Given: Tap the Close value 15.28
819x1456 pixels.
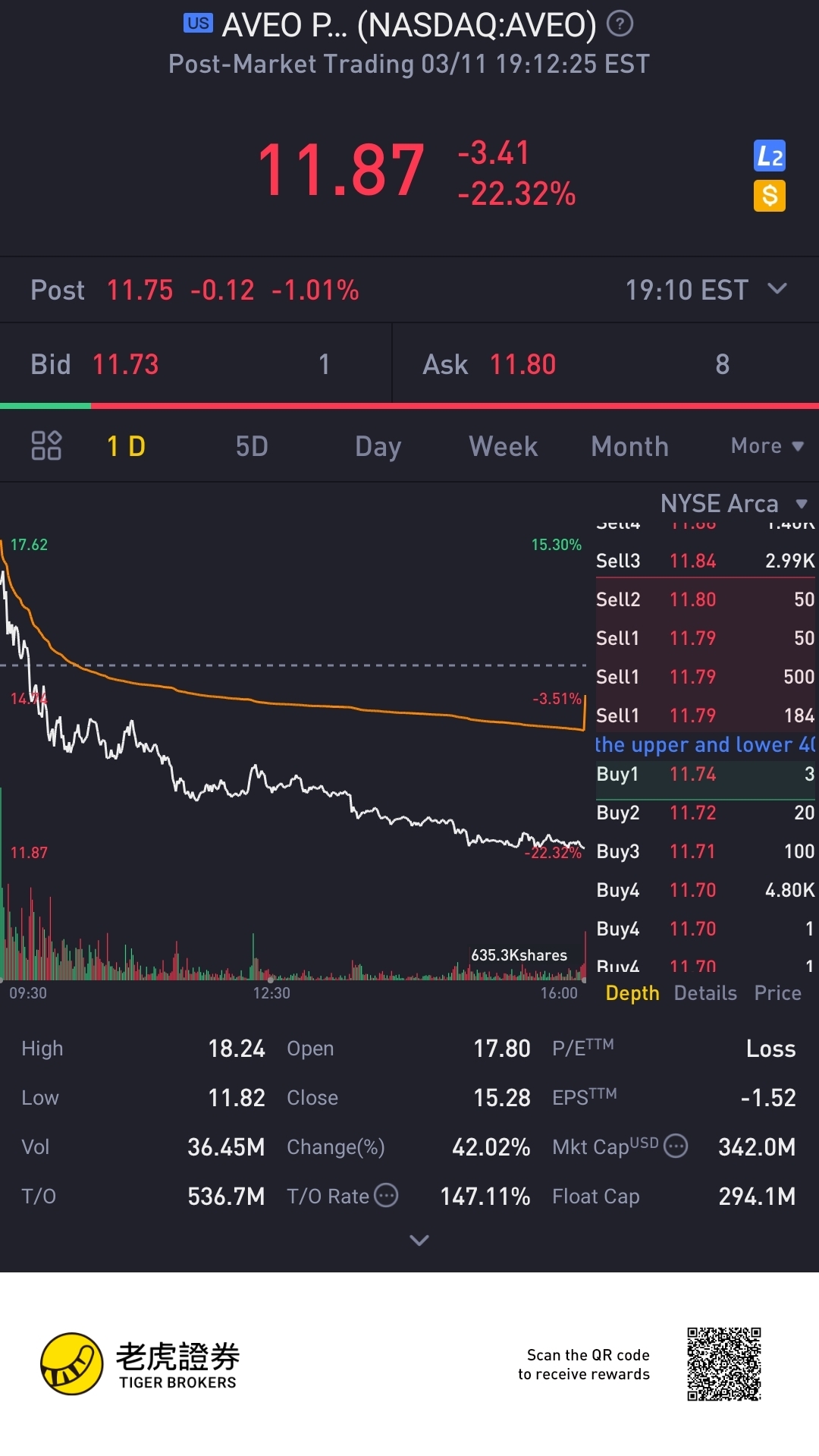Looking at the screenshot, I should tap(502, 1098).
